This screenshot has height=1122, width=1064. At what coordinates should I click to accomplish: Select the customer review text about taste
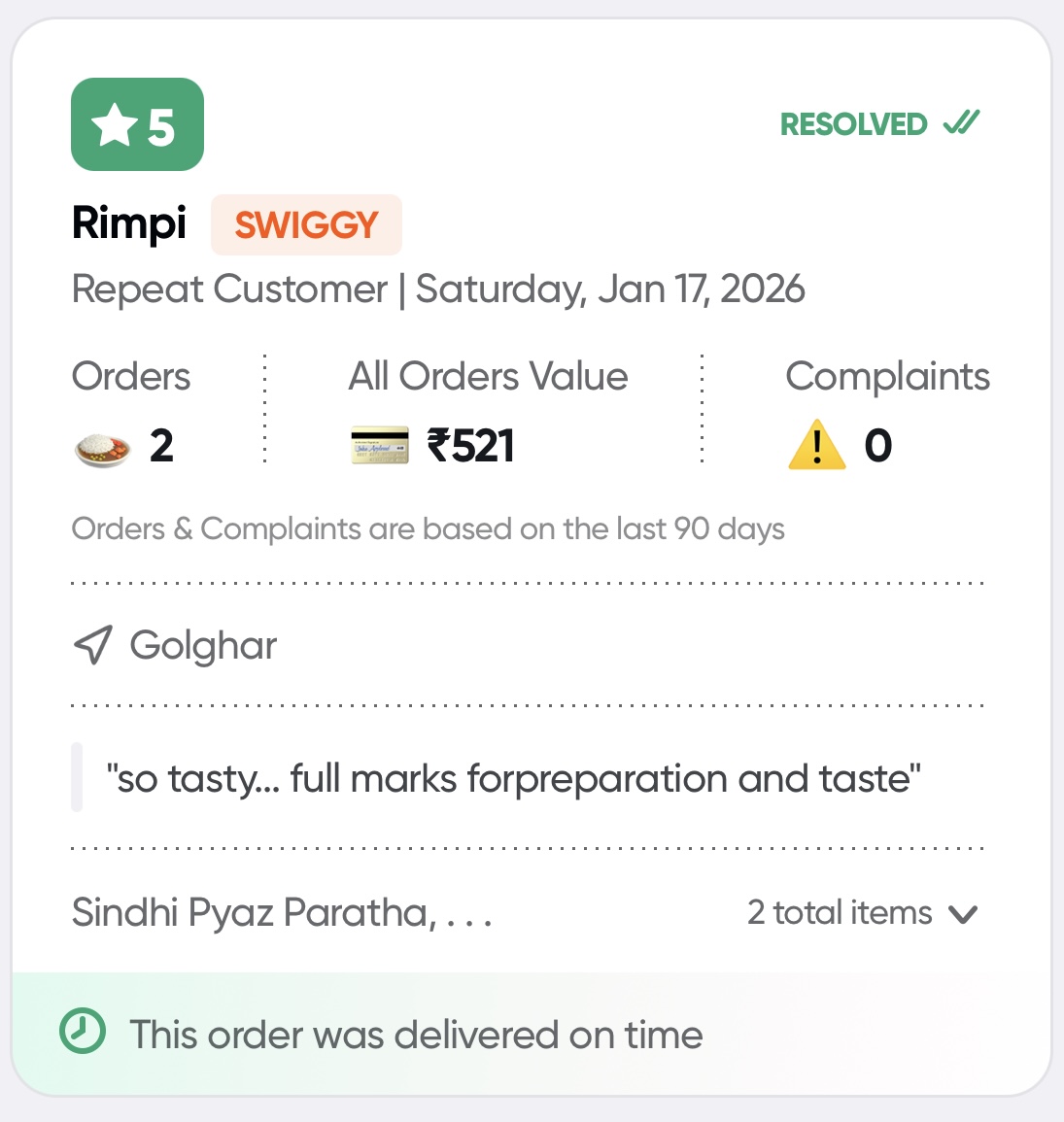pyautogui.click(x=513, y=777)
